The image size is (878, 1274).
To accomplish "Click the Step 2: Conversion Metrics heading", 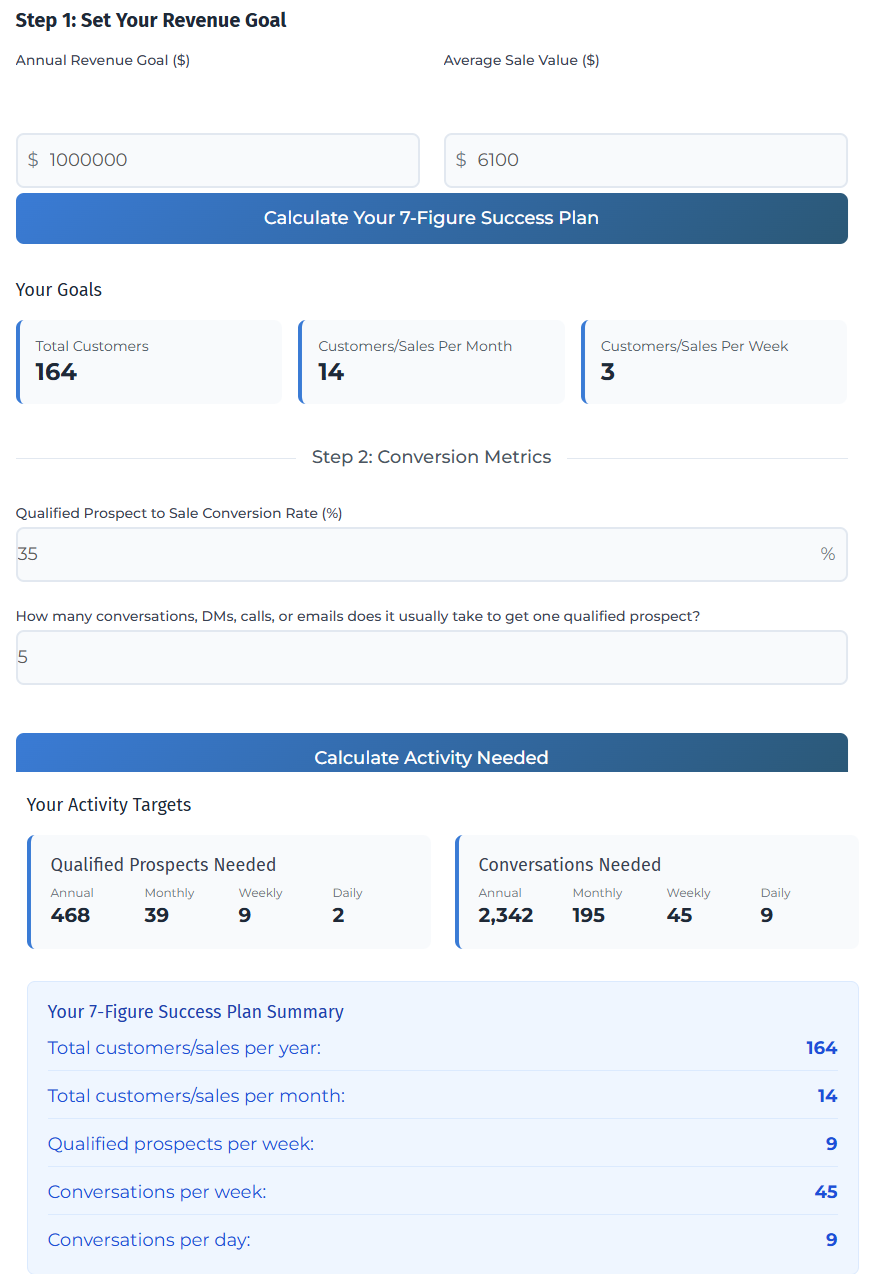I will [431, 457].
